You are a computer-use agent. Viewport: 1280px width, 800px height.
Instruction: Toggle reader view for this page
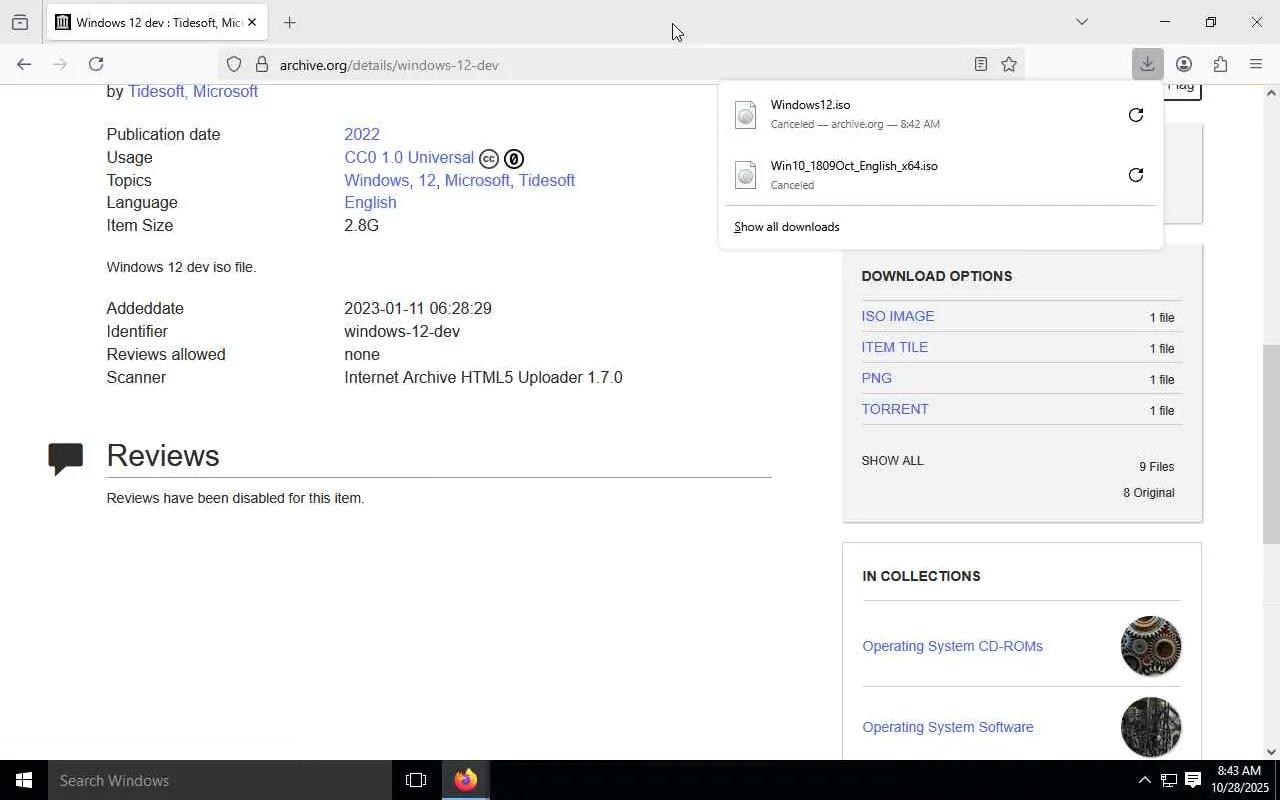click(981, 64)
